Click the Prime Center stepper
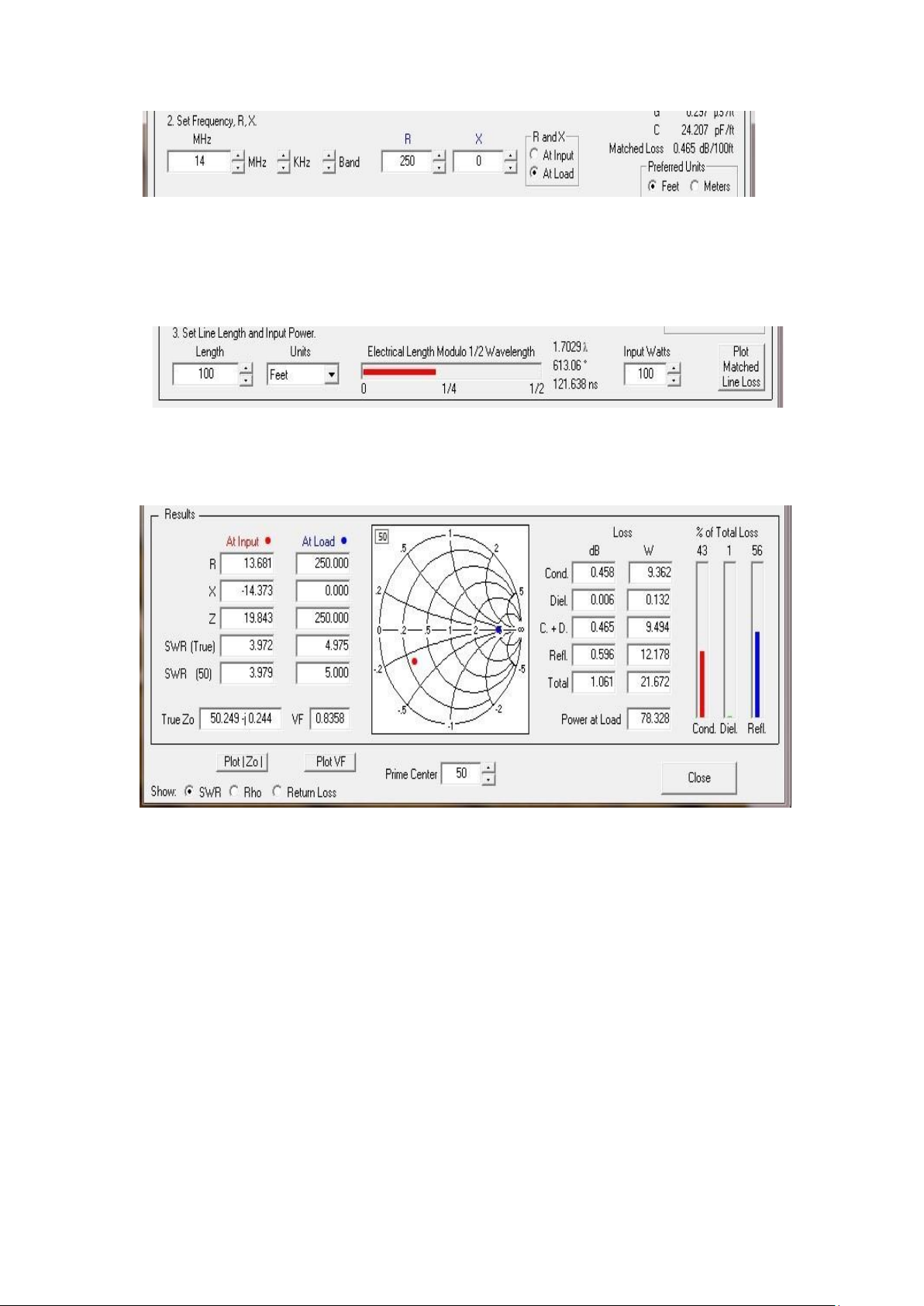 click(x=488, y=774)
